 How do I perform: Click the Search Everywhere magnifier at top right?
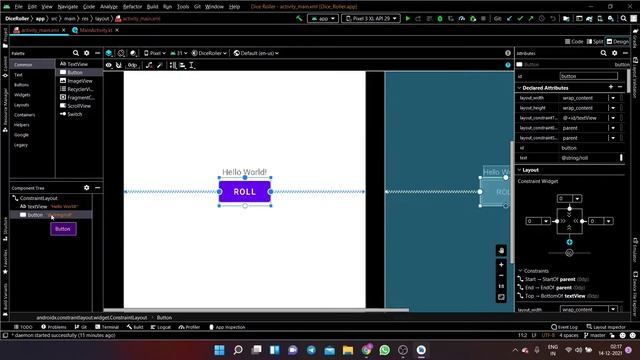(624, 18)
